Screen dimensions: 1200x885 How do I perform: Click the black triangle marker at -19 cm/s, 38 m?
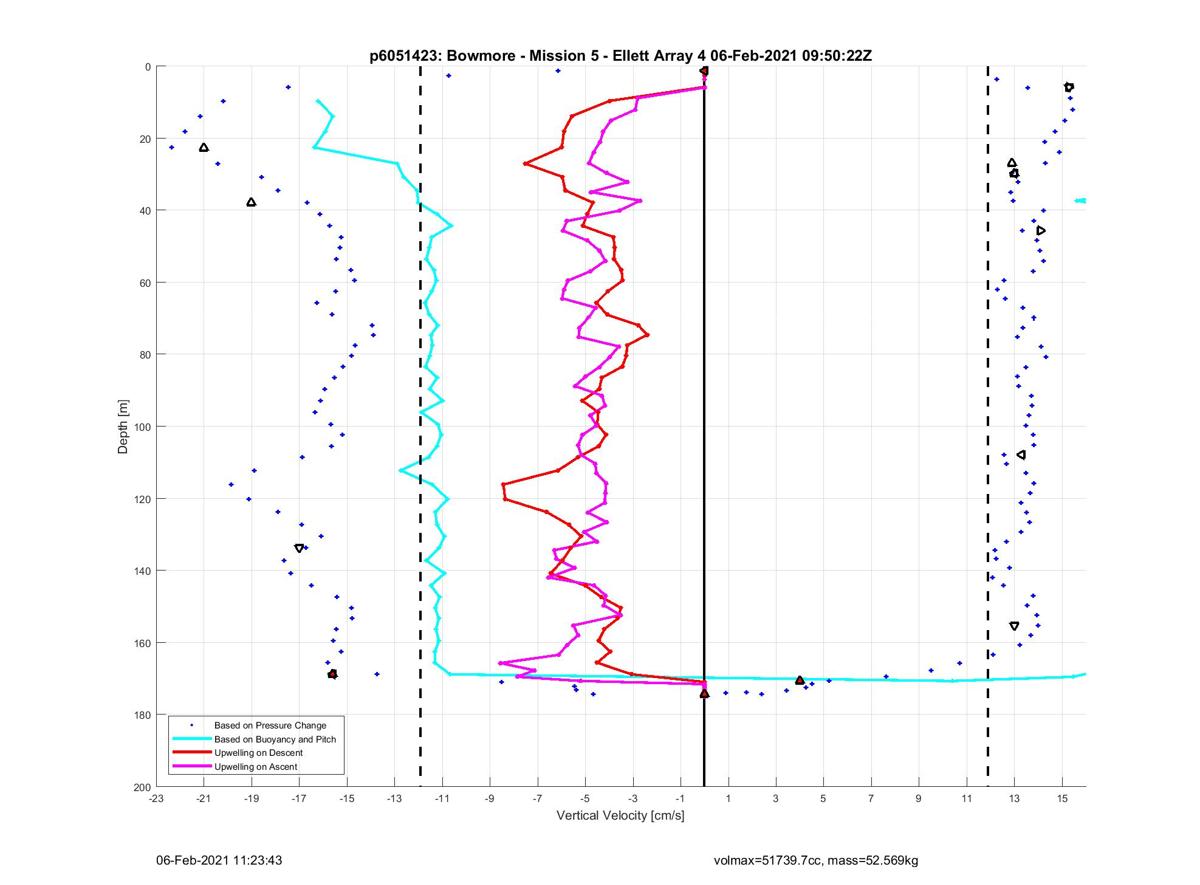pos(251,202)
